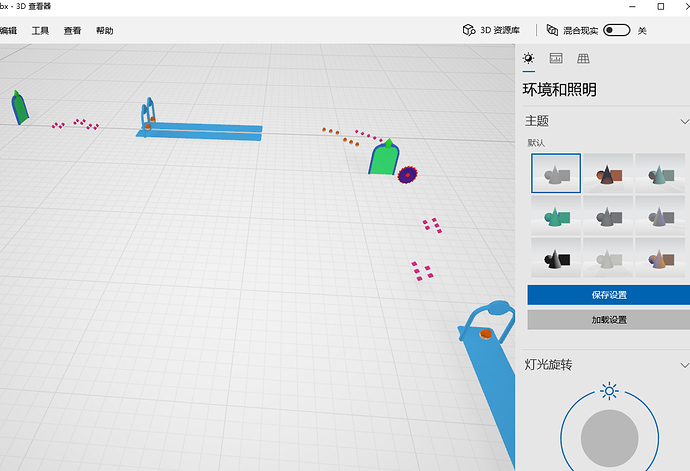Viewport: 690px width, 471px height.
Task: Click the 加载设置 button
Action: click(x=609, y=320)
